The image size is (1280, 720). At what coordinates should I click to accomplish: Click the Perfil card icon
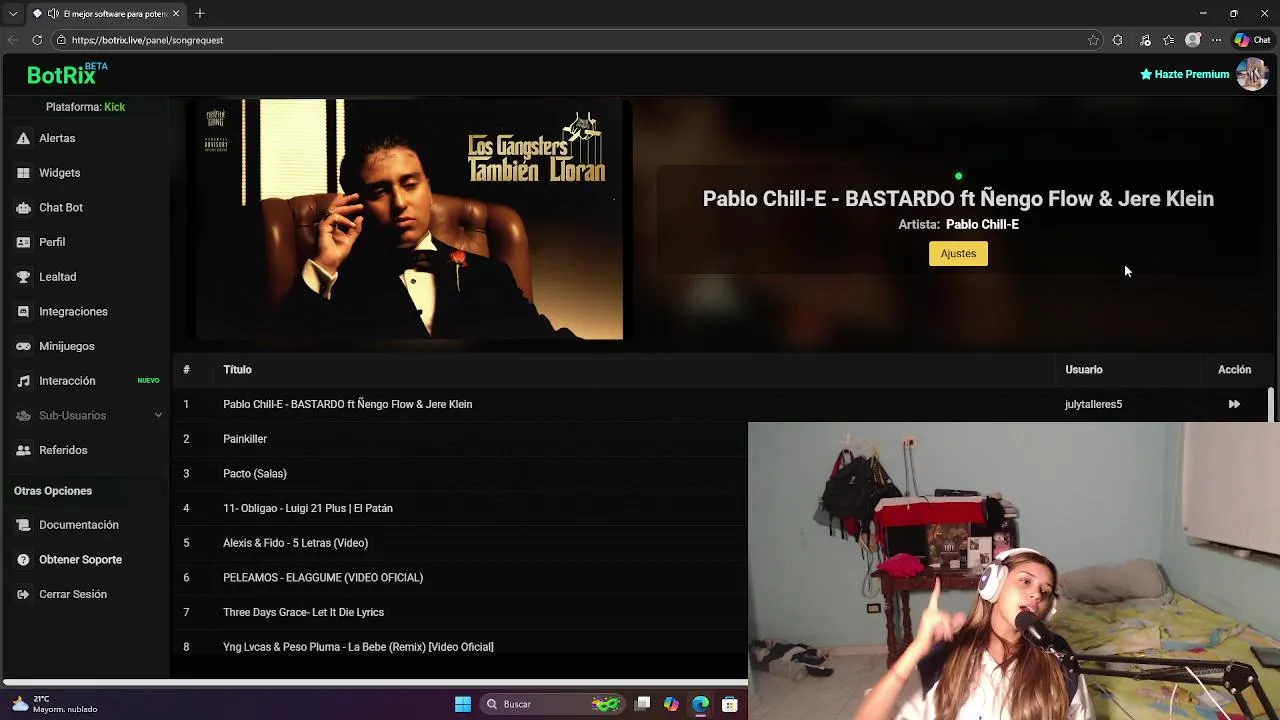(x=23, y=242)
